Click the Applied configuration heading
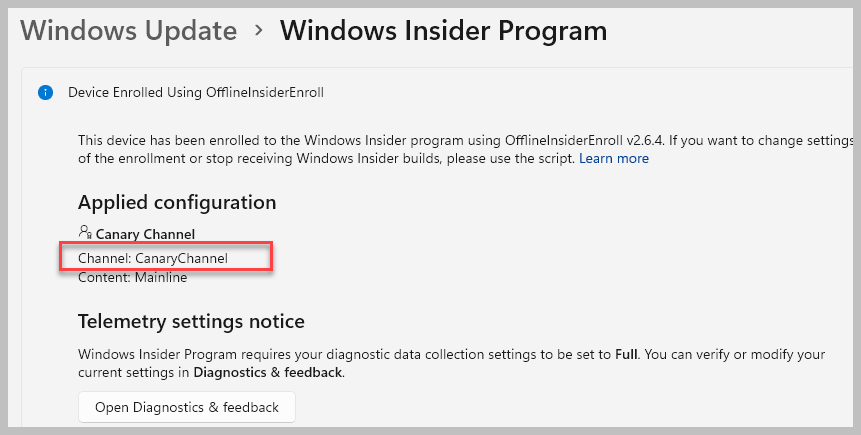The height and width of the screenshot is (435, 861). click(177, 202)
